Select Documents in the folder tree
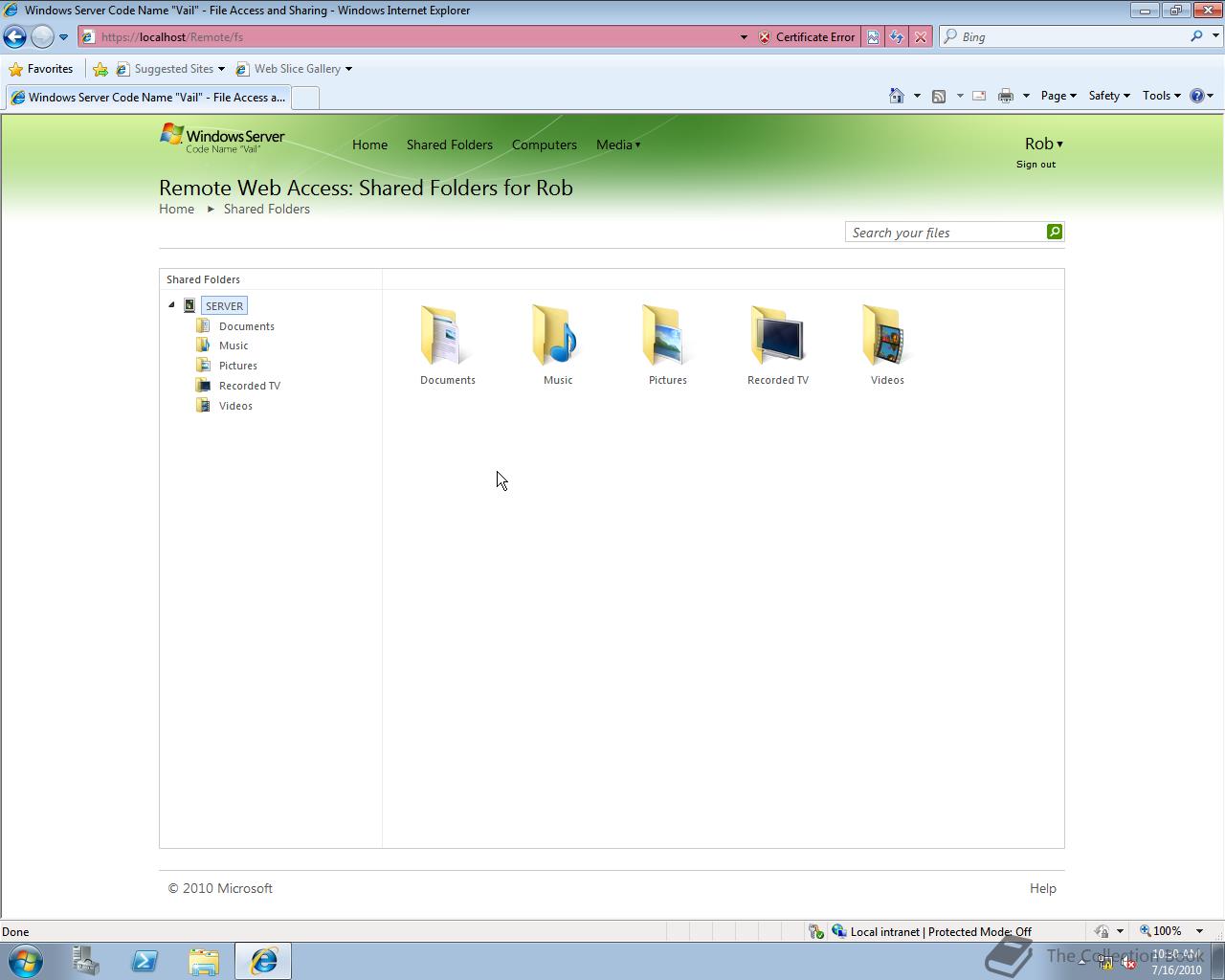1225x980 pixels. (247, 326)
